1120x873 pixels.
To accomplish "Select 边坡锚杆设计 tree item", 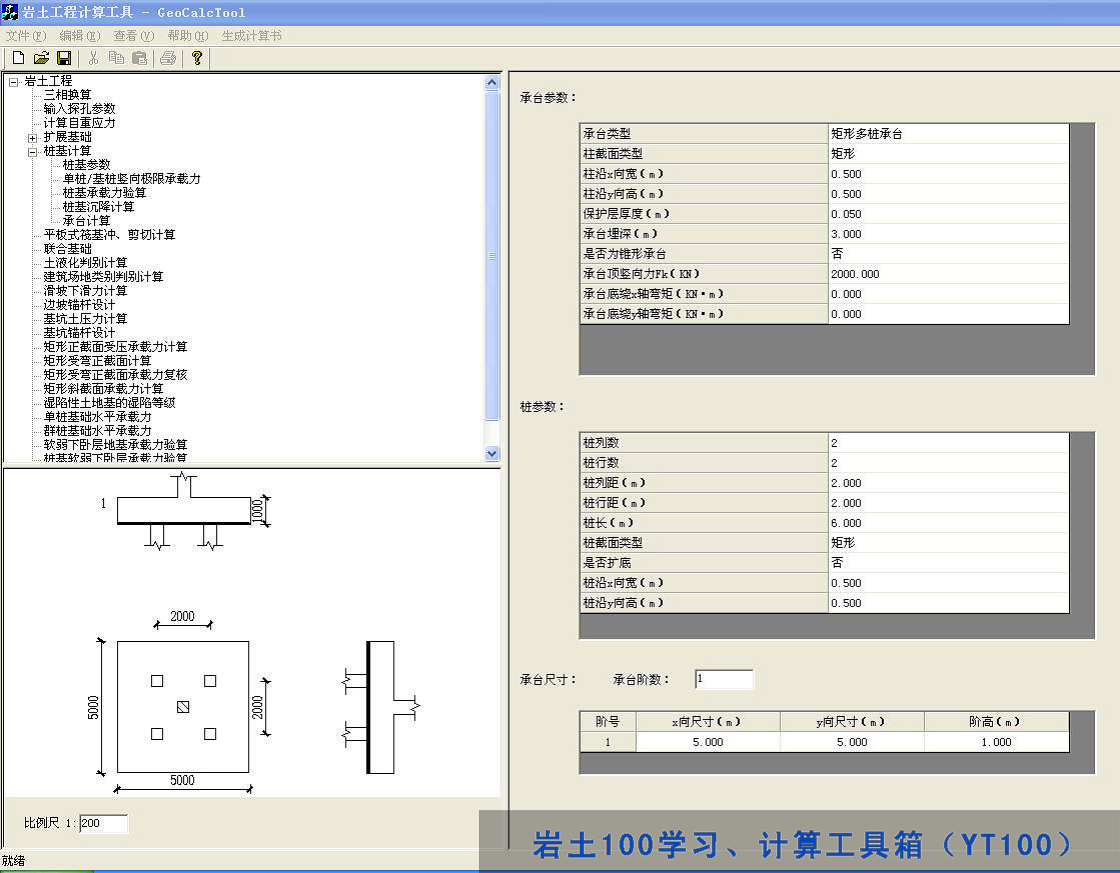I will click(79, 305).
